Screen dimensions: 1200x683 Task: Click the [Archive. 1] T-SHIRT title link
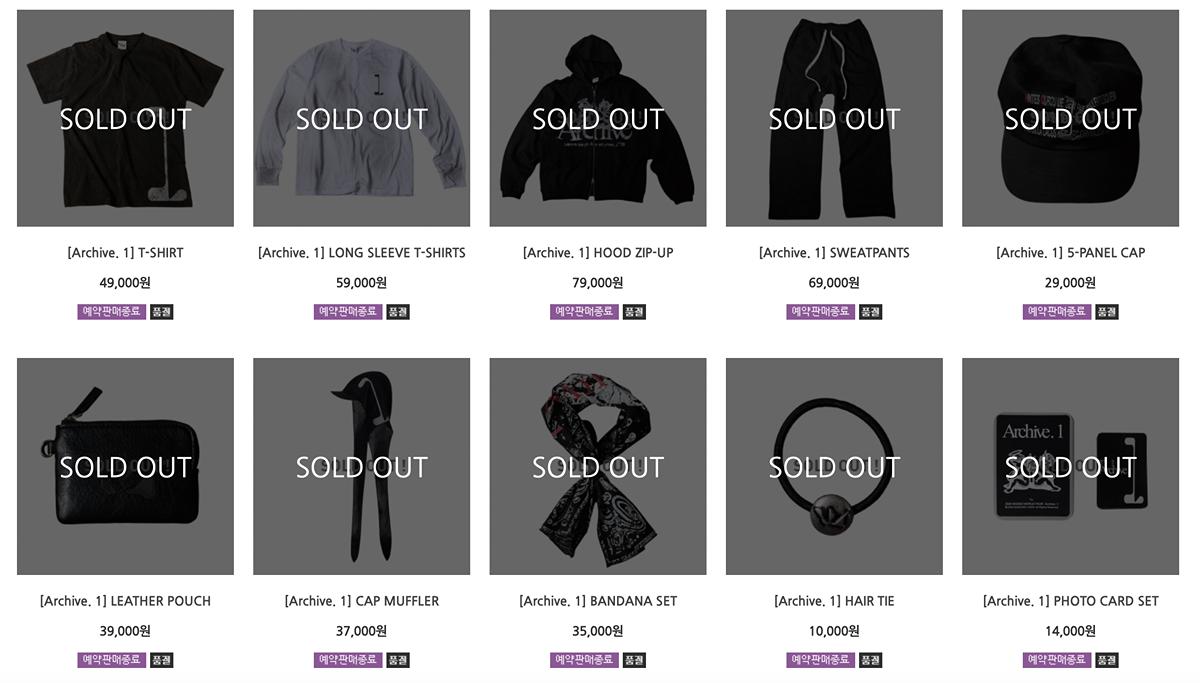click(x=125, y=253)
